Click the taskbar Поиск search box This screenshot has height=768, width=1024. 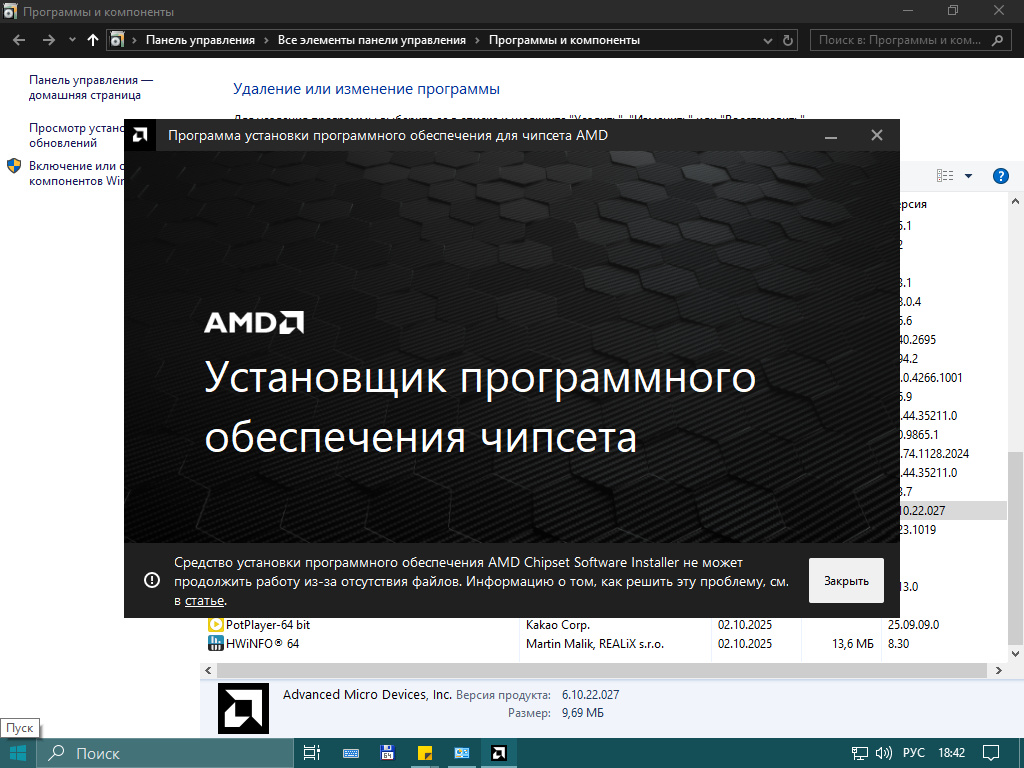165,753
